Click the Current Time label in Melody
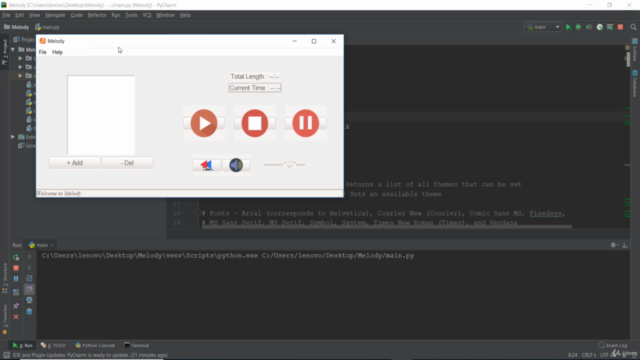The height and width of the screenshot is (360, 640). 254,88
